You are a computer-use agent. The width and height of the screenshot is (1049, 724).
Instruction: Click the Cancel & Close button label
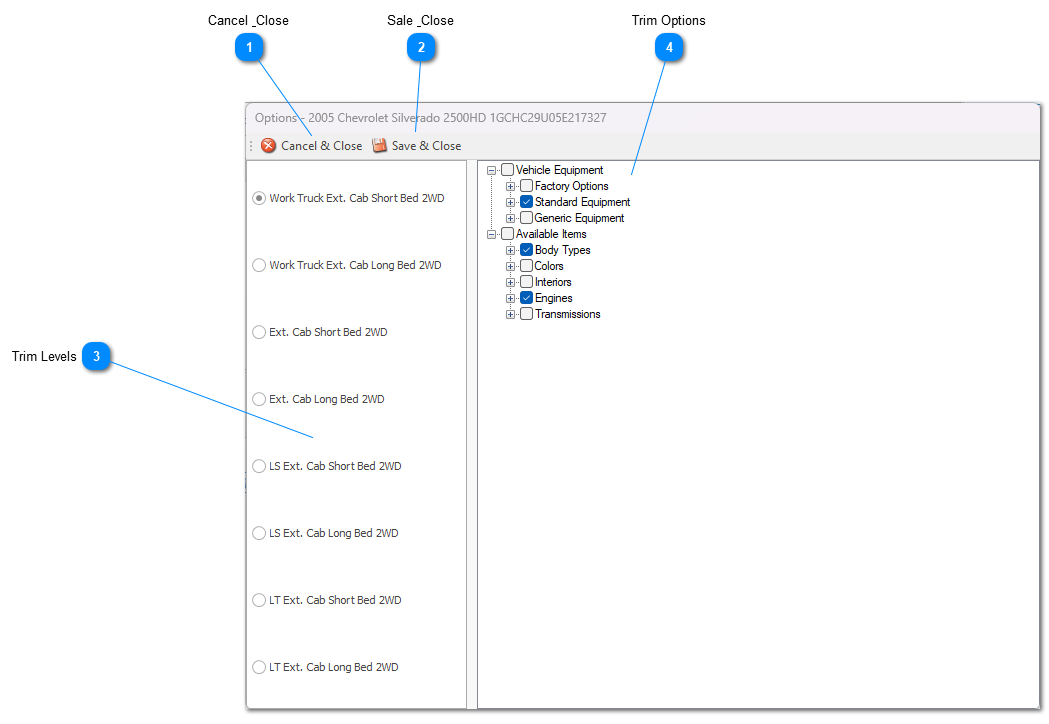coord(321,146)
